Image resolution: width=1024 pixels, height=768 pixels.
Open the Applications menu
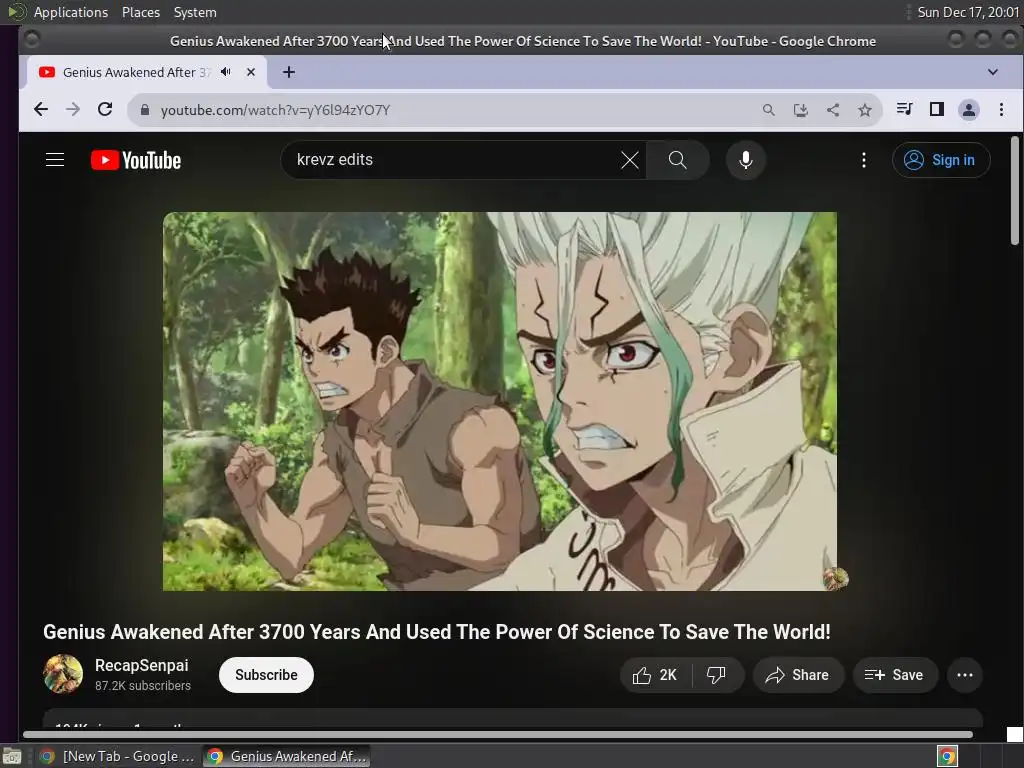(x=71, y=12)
